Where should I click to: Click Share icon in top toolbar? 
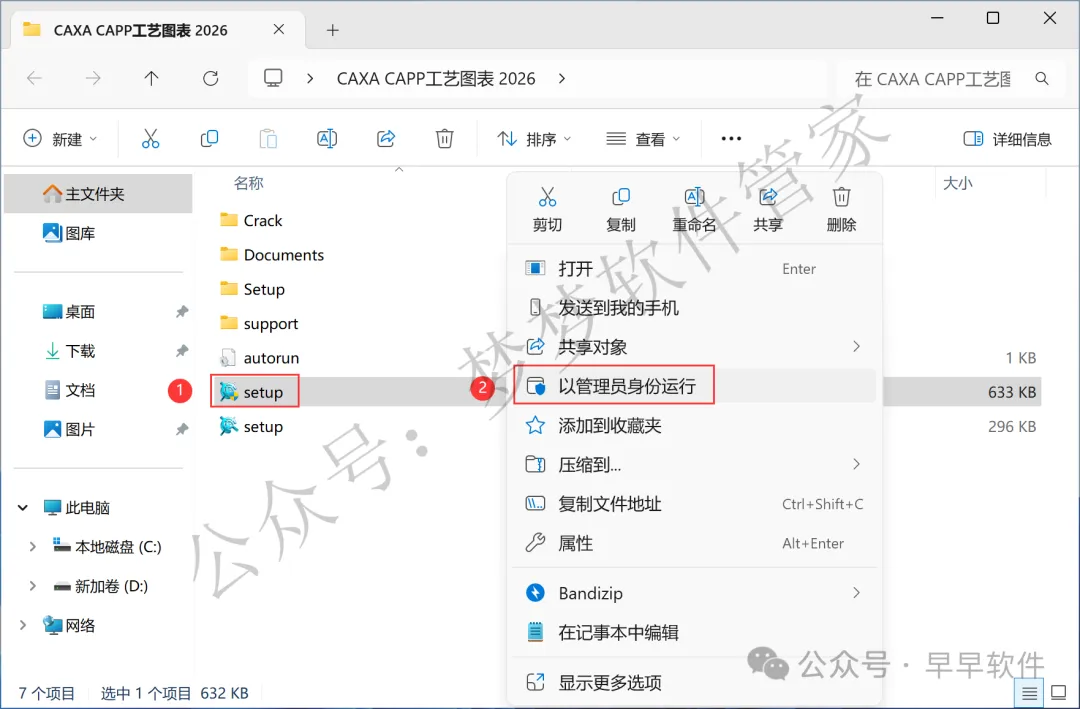tap(386, 138)
